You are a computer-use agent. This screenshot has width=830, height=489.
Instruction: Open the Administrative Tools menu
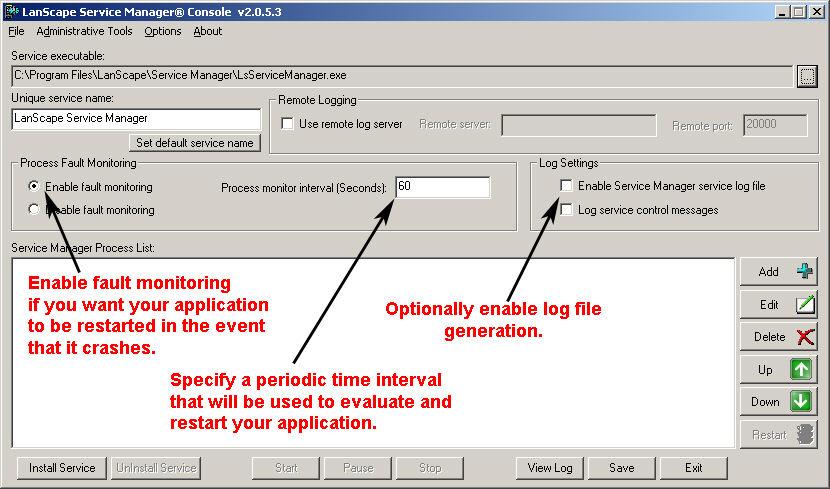pos(84,31)
